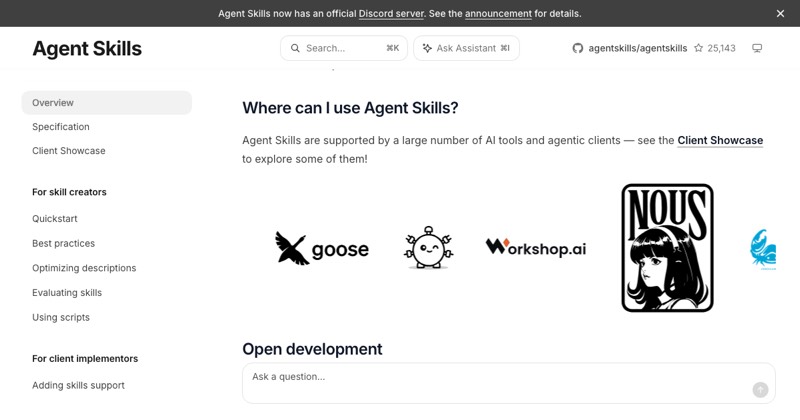Screen dimensions: 800x420
Task: Toggle the theme using the monitor icon
Action: [x=757, y=48]
